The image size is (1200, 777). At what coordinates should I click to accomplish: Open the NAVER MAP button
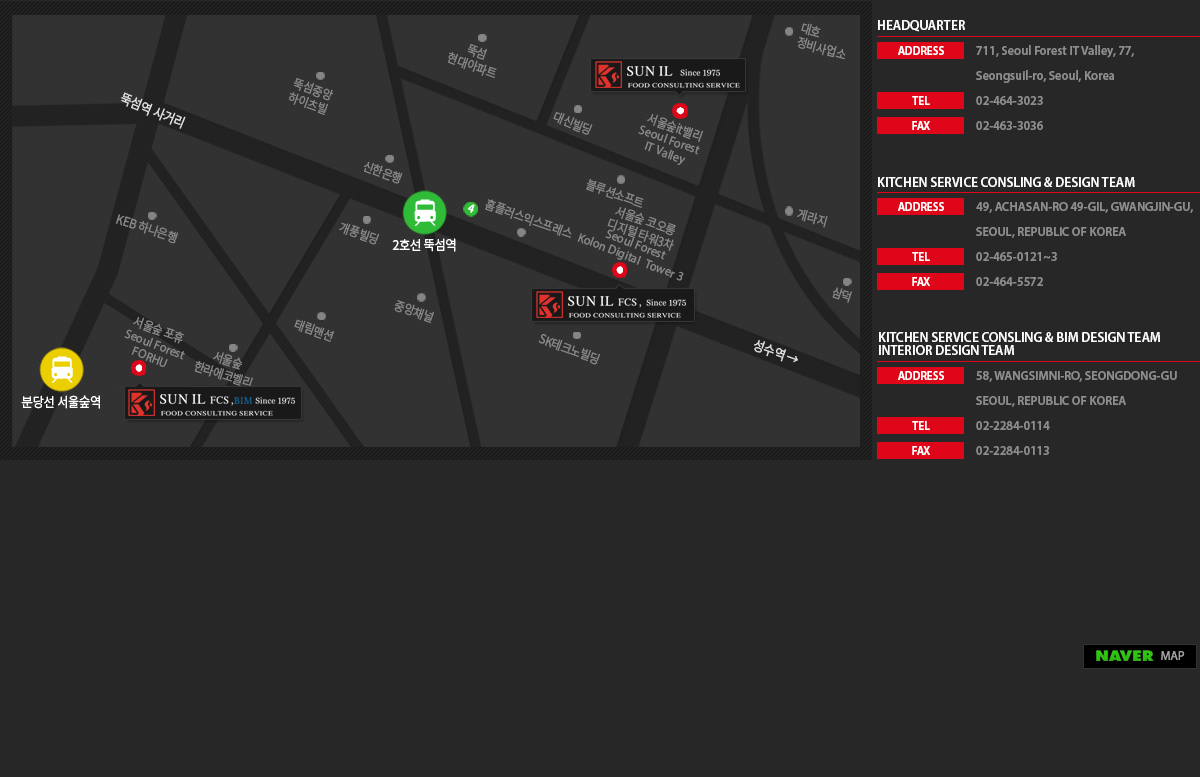(x=1139, y=656)
